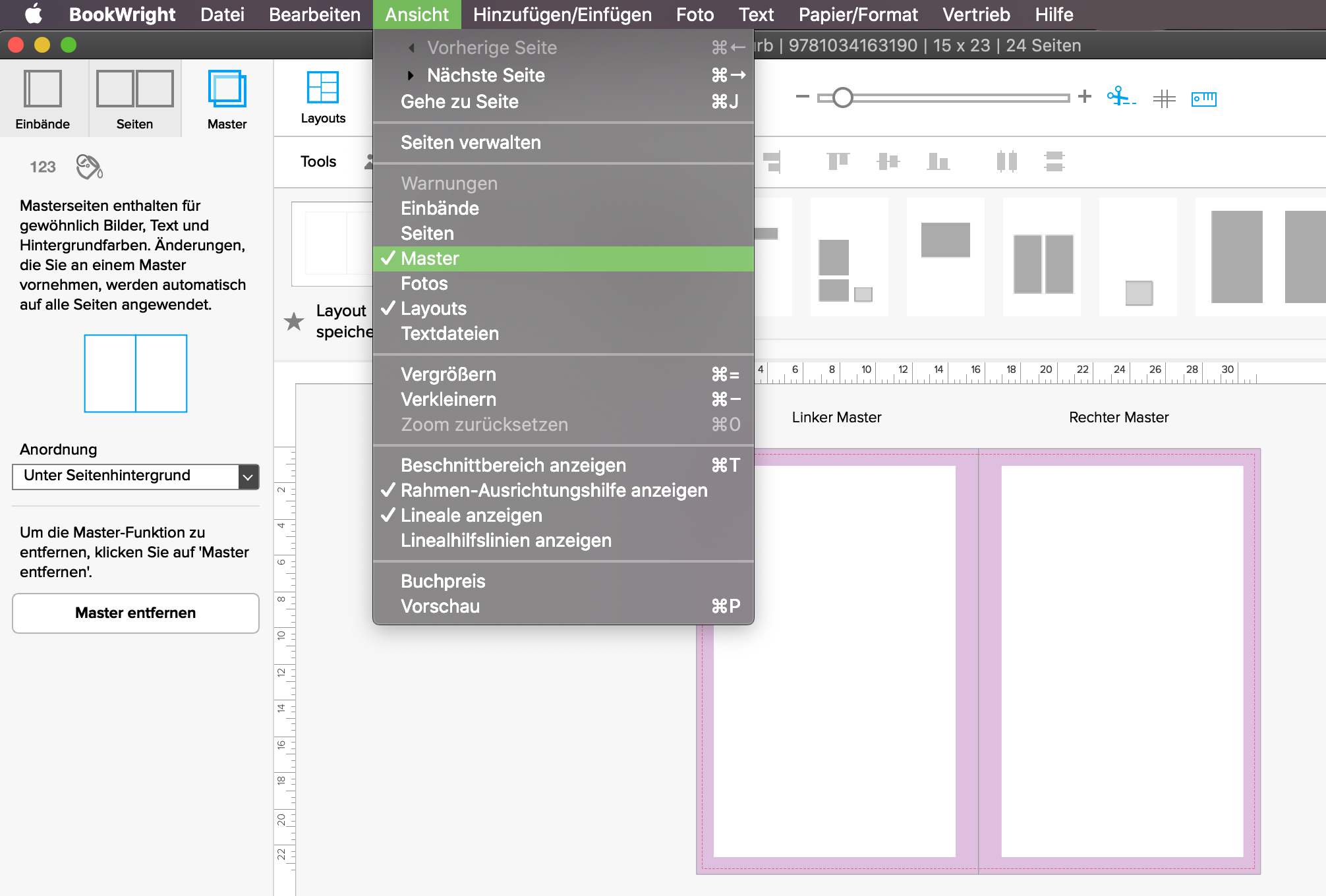Open the Vertrieb menu

pyautogui.click(x=976, y=14)
